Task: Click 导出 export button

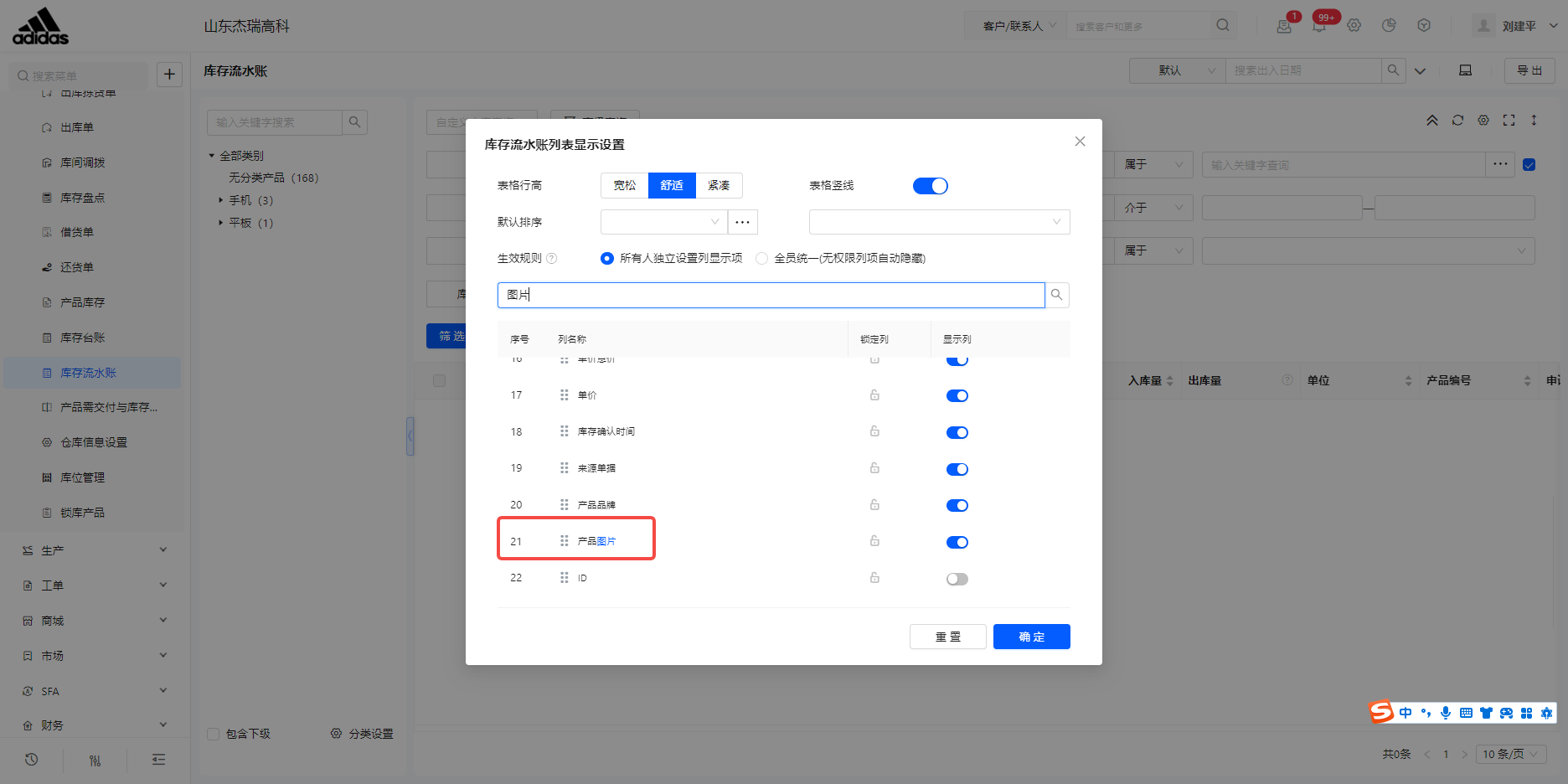Action: point(1529,70)
